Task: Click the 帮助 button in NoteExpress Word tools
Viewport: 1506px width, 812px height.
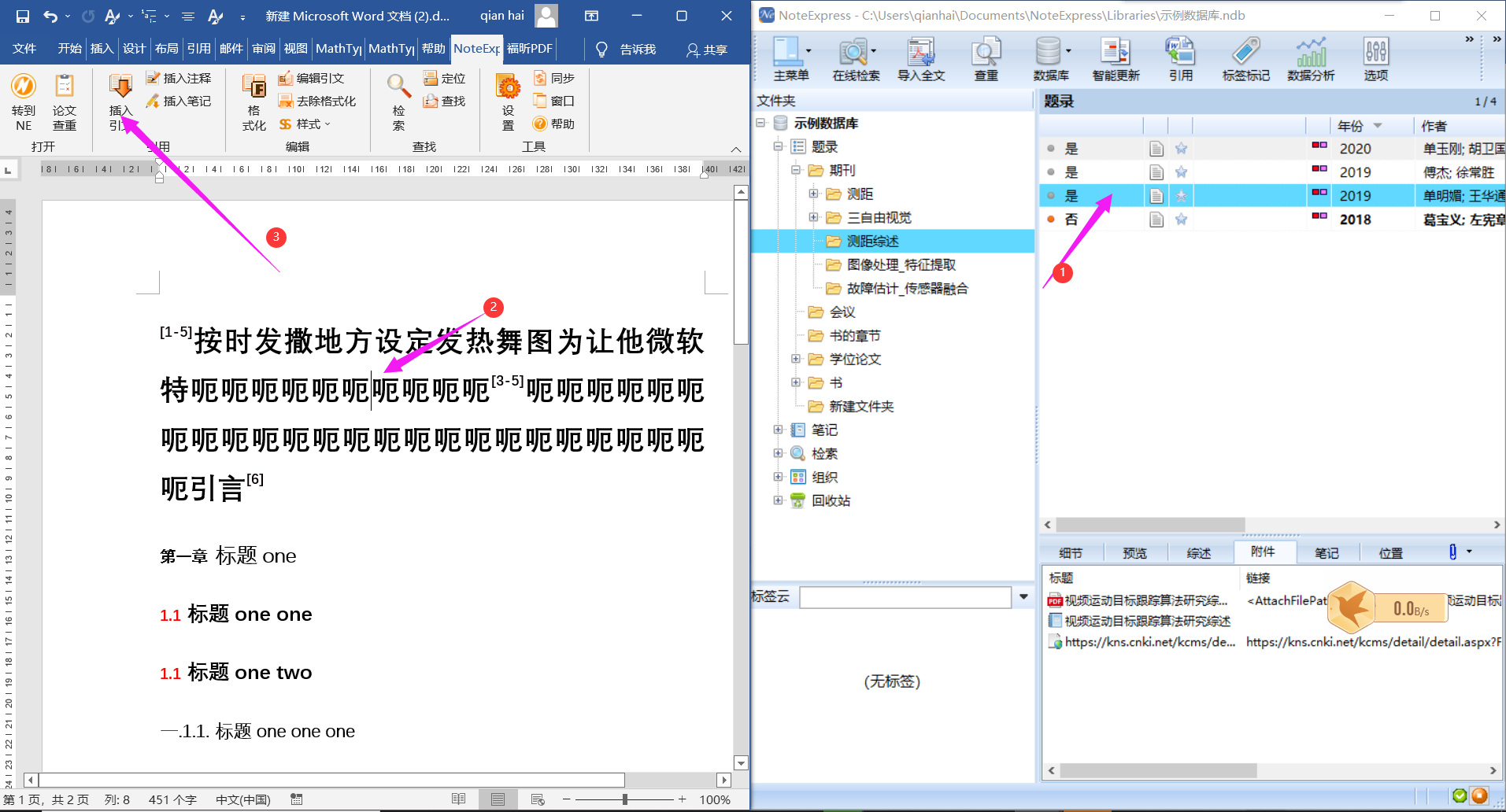Action: point(554,124)
